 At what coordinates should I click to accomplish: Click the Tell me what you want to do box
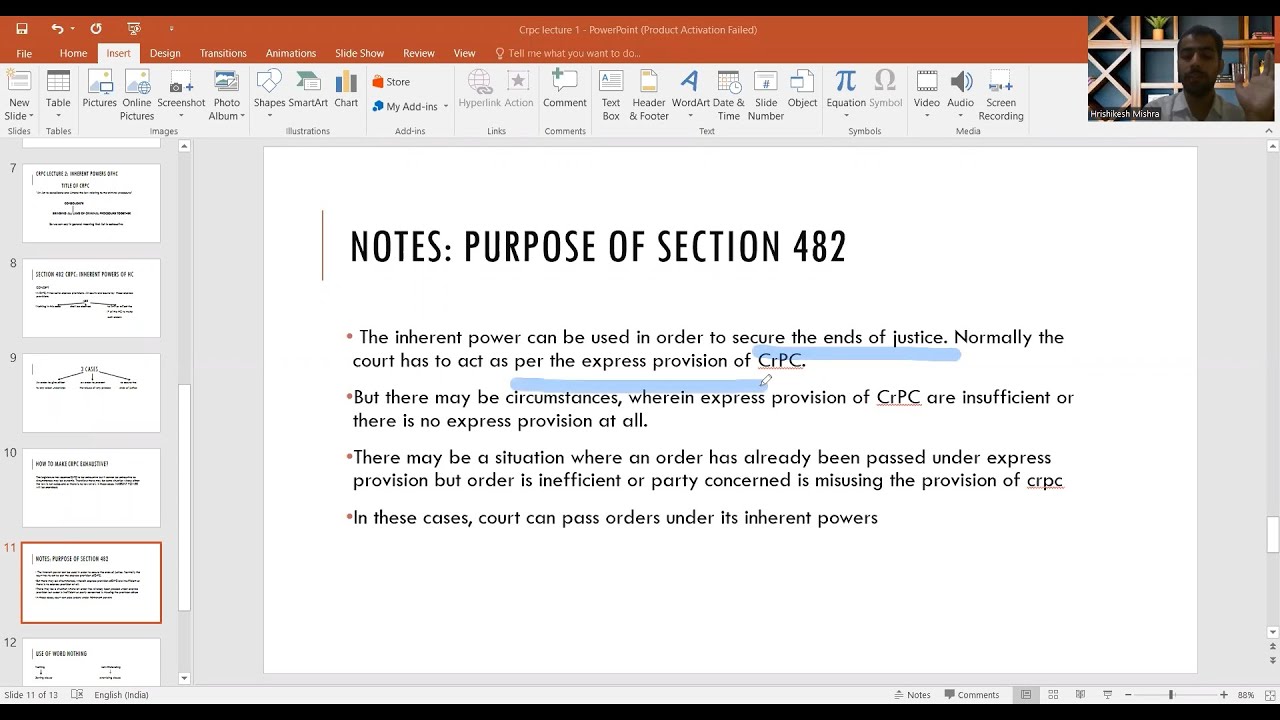tap(567, 53)
